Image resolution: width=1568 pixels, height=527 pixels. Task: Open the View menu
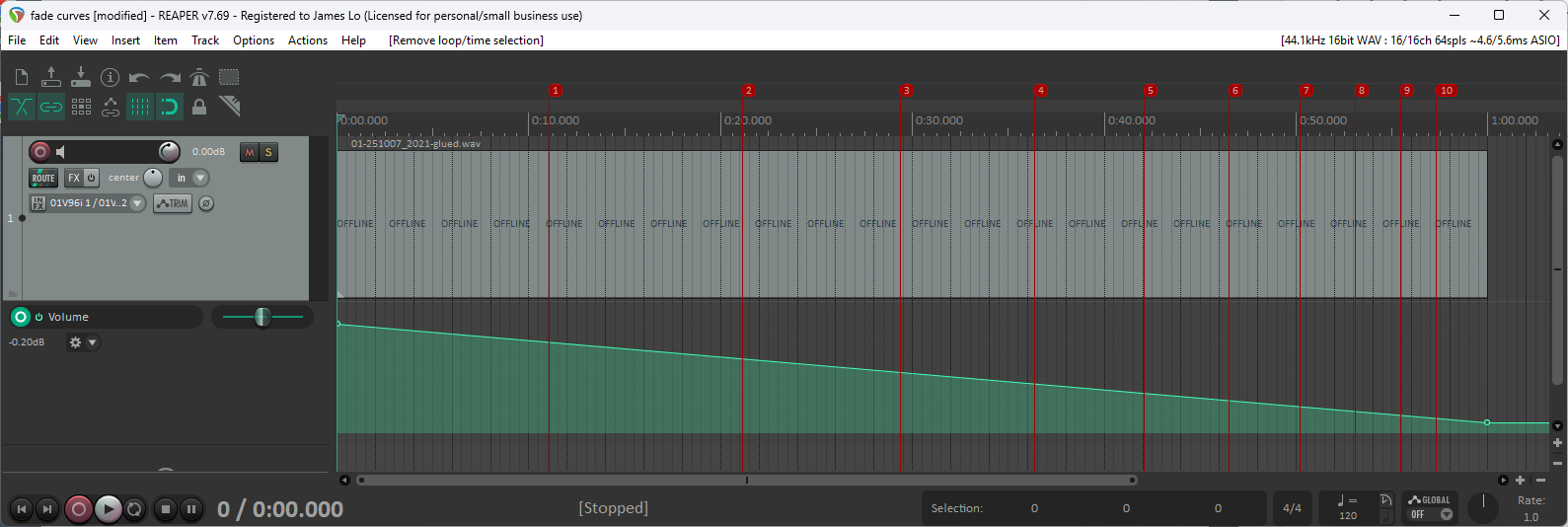tap(85, 40)
